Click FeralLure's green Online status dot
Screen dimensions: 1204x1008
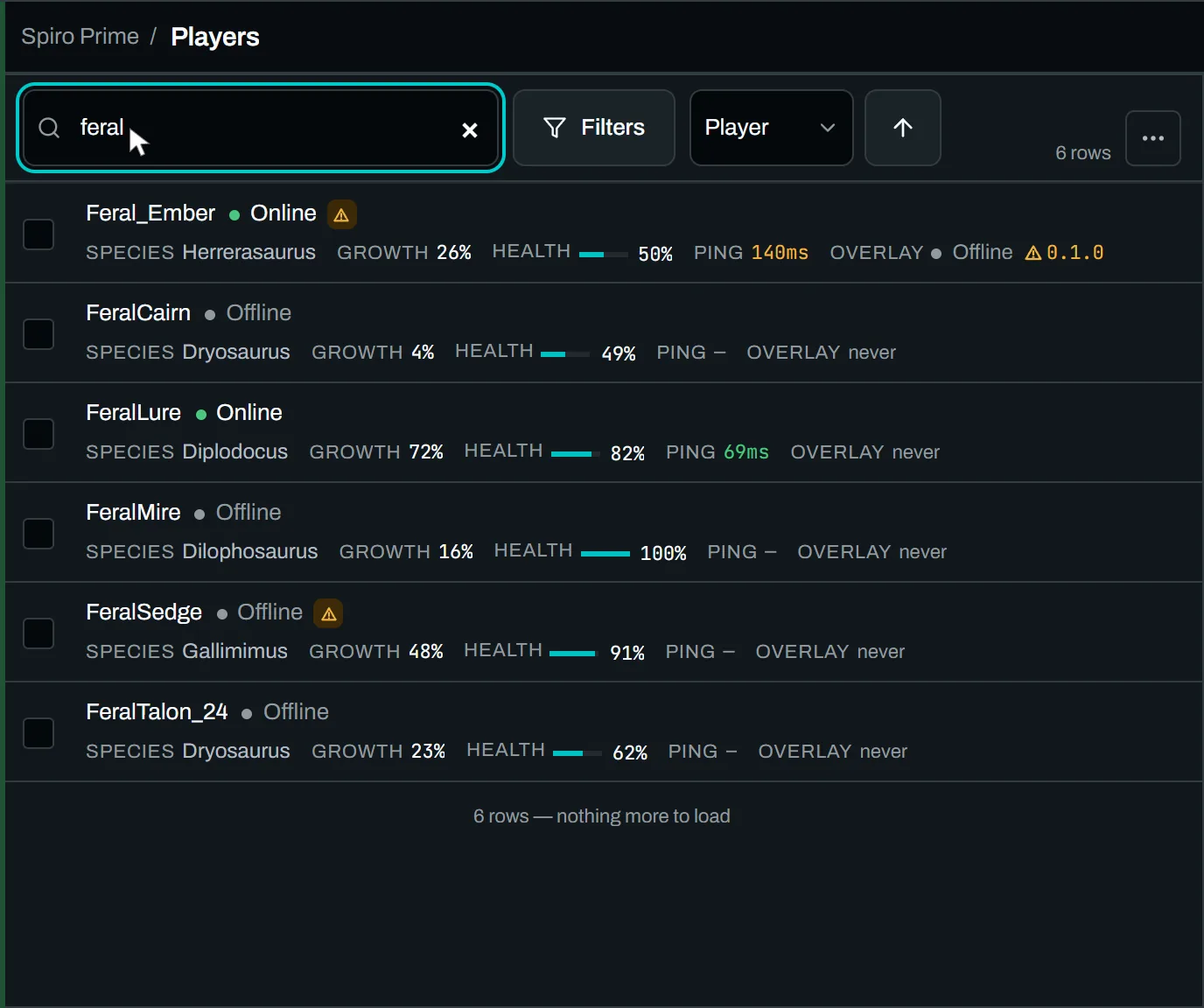(201, 415)
